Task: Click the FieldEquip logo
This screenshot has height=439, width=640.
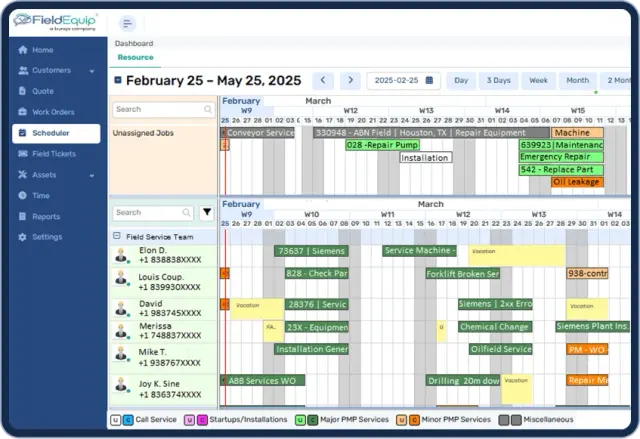Action: click(56, 22)
